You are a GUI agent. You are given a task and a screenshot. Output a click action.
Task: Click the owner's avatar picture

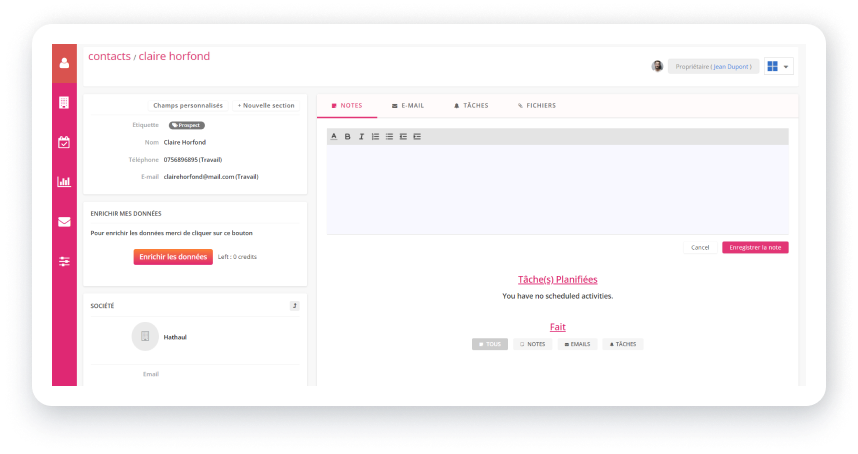click(x=657, y=66)
